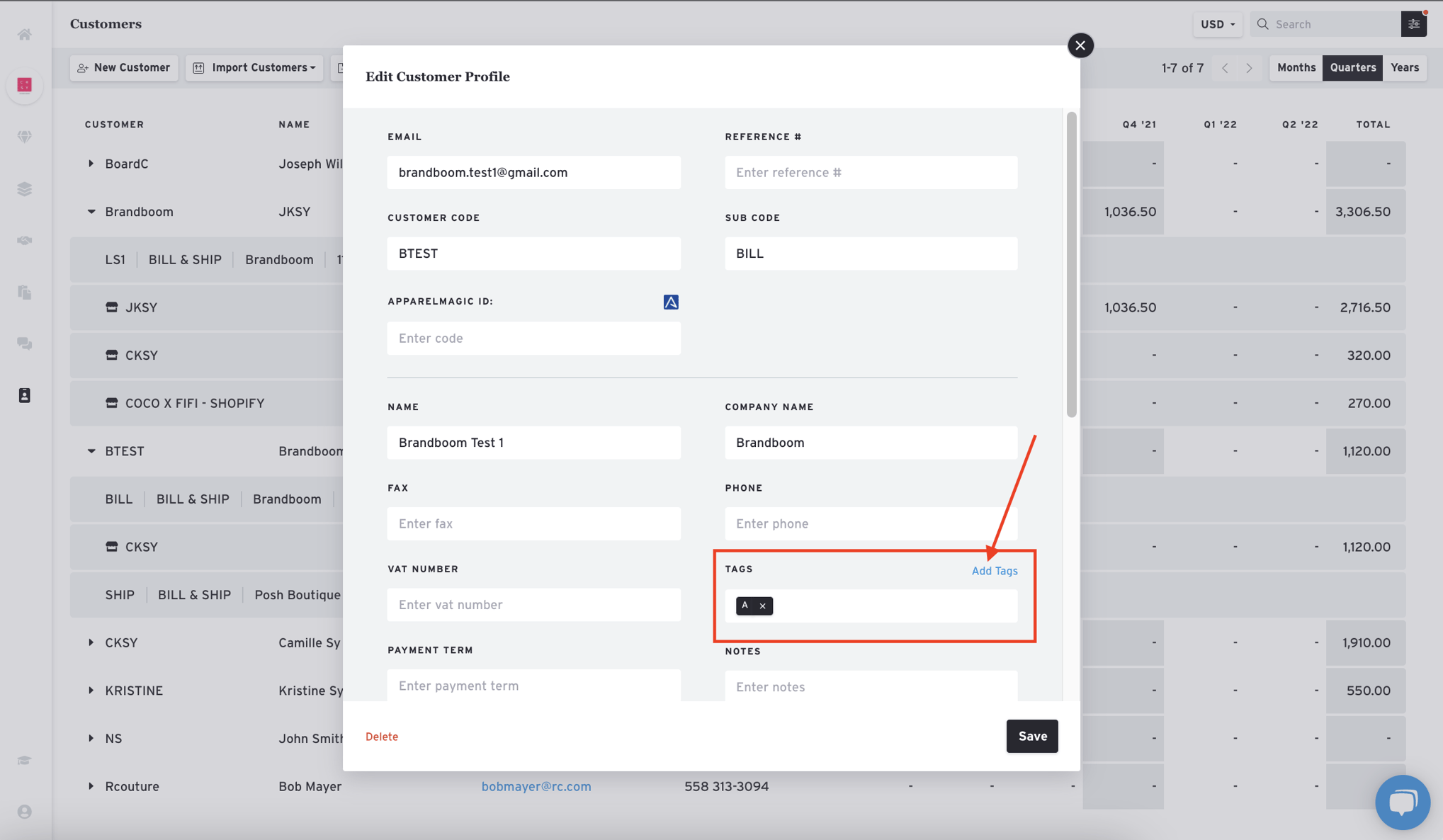Open the USD currency dropdown

(1217, 24)
